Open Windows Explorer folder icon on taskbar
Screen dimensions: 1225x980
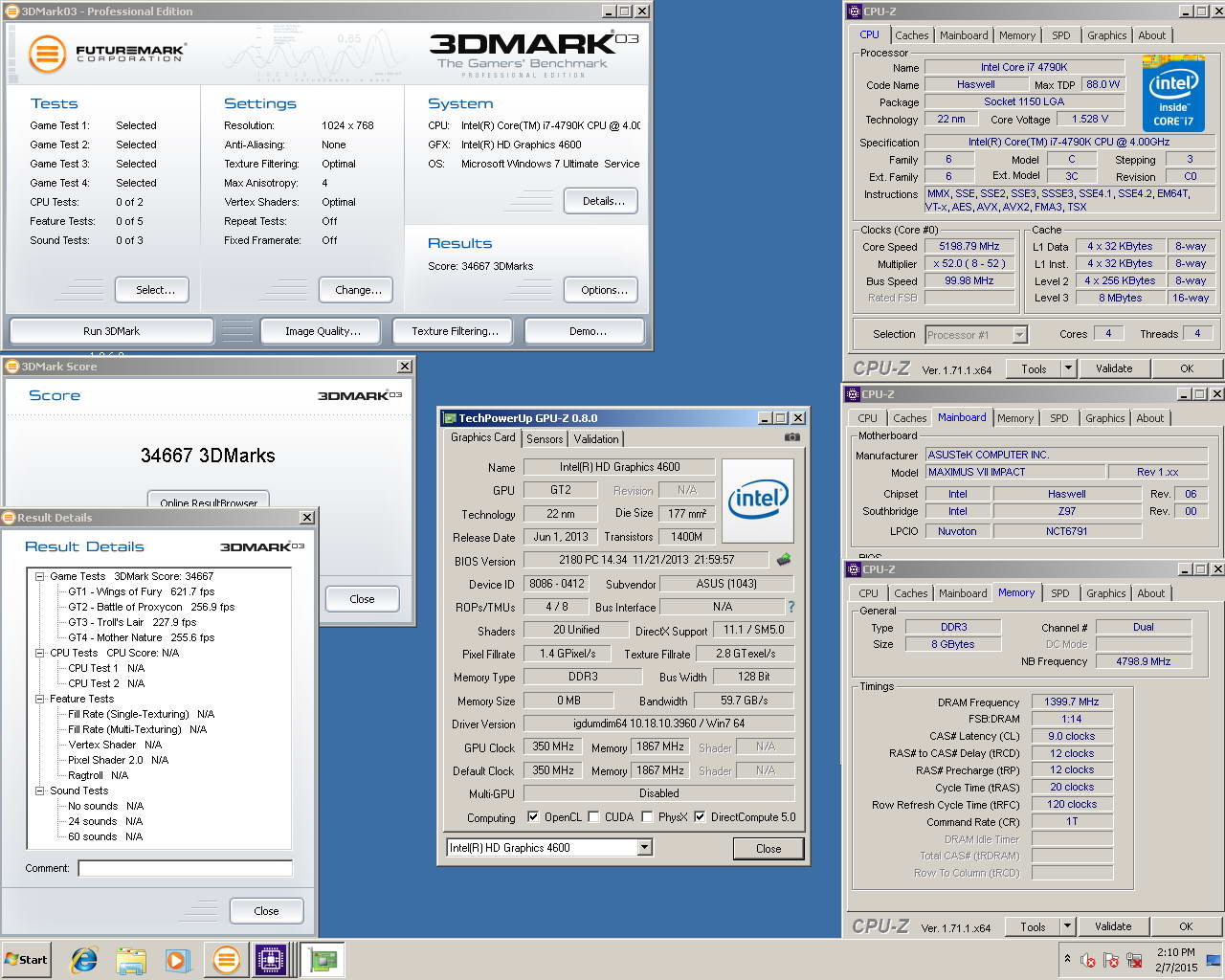[x=131, y=960]
